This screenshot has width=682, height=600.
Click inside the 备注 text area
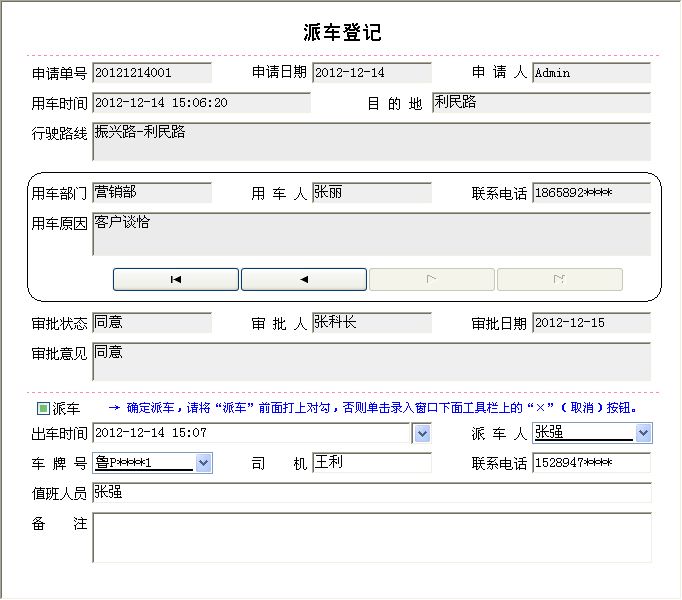tap(371, 538)
